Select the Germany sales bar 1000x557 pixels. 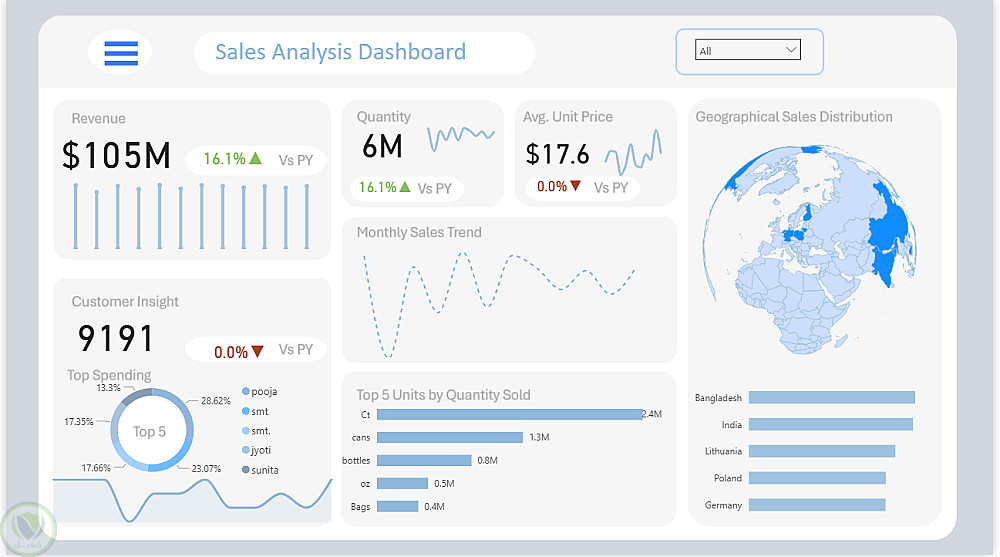click(817, 505)
